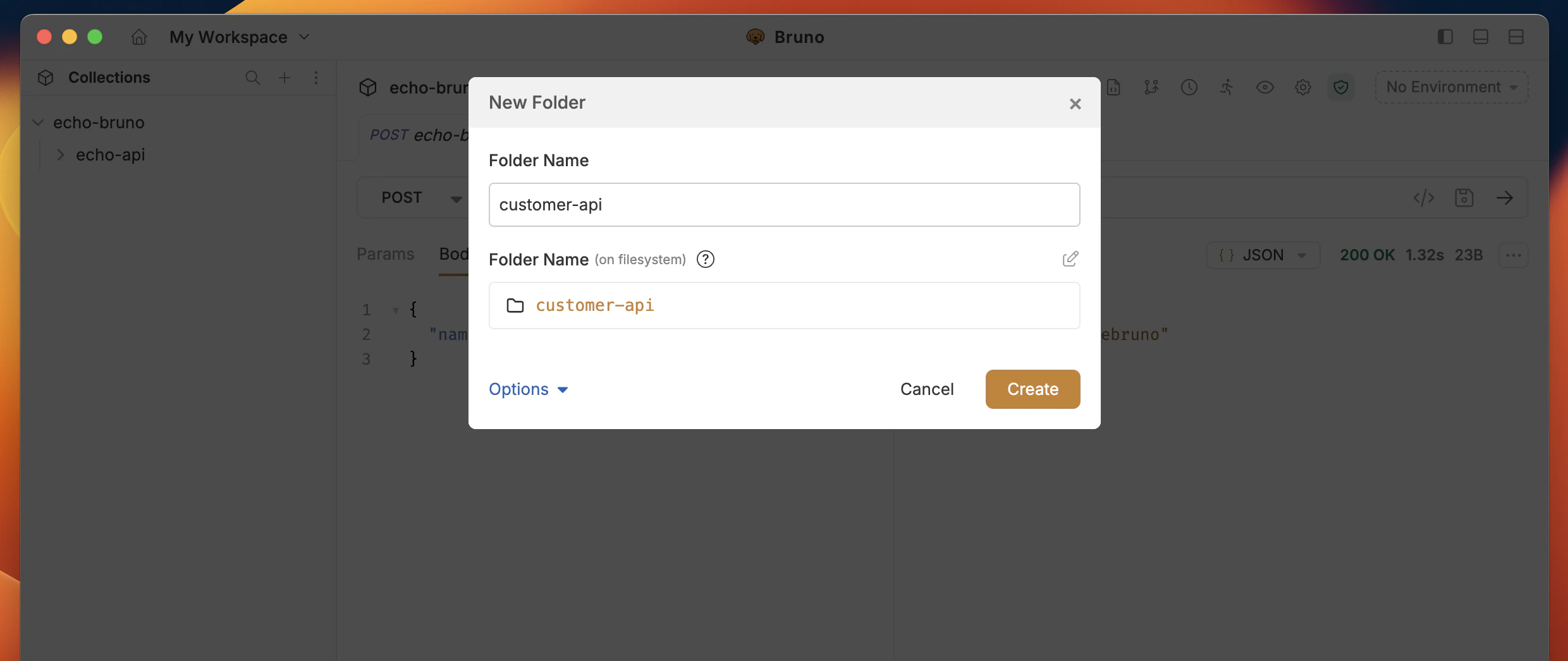This screenshot has height=661, width=1568.
Task: Toggle the preview eye icon
Action: [x=1265, y=87]
